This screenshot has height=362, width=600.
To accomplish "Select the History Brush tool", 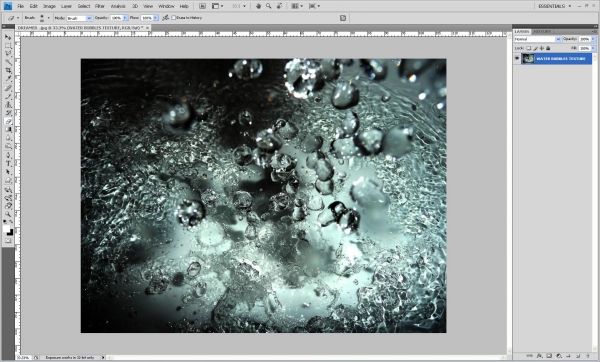I will pos(8,113).
